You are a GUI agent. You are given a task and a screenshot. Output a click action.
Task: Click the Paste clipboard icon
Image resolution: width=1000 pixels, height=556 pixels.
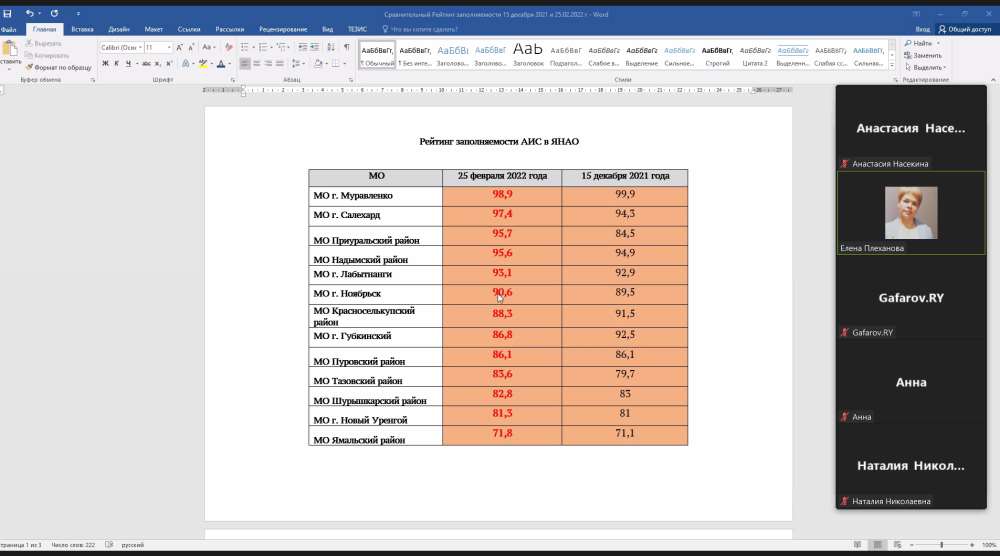coord(10,48)
